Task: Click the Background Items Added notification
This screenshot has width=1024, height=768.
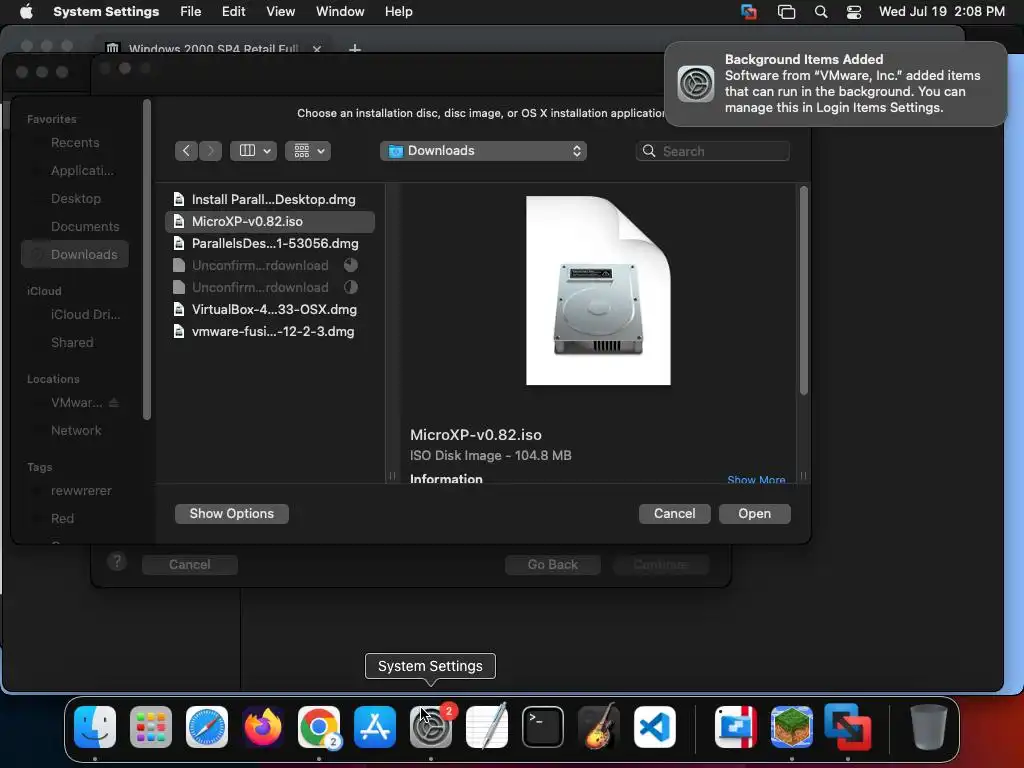Action: point(835,84)
